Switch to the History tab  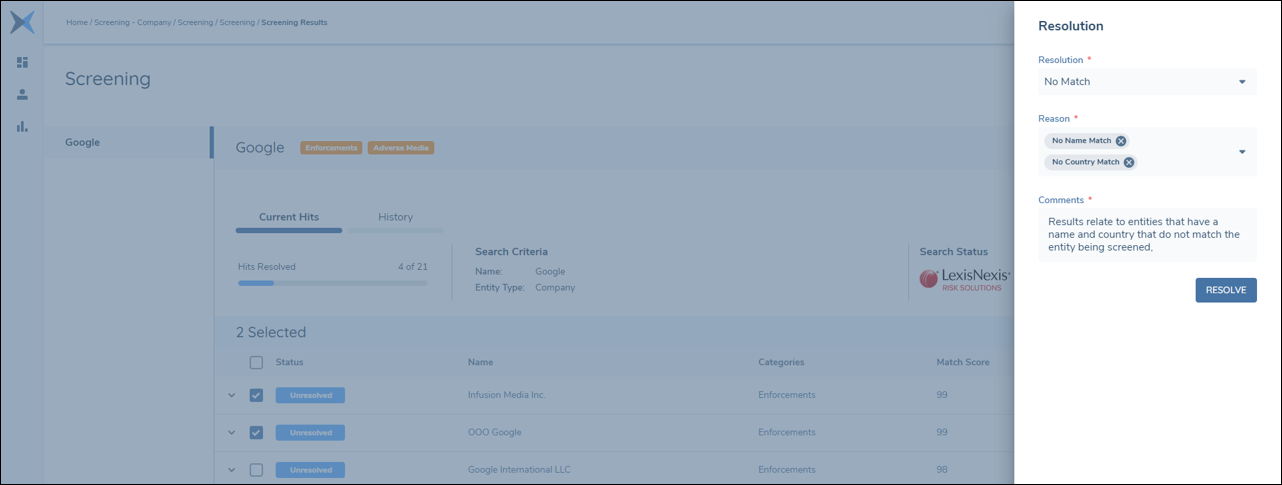[x=395, y=217]
